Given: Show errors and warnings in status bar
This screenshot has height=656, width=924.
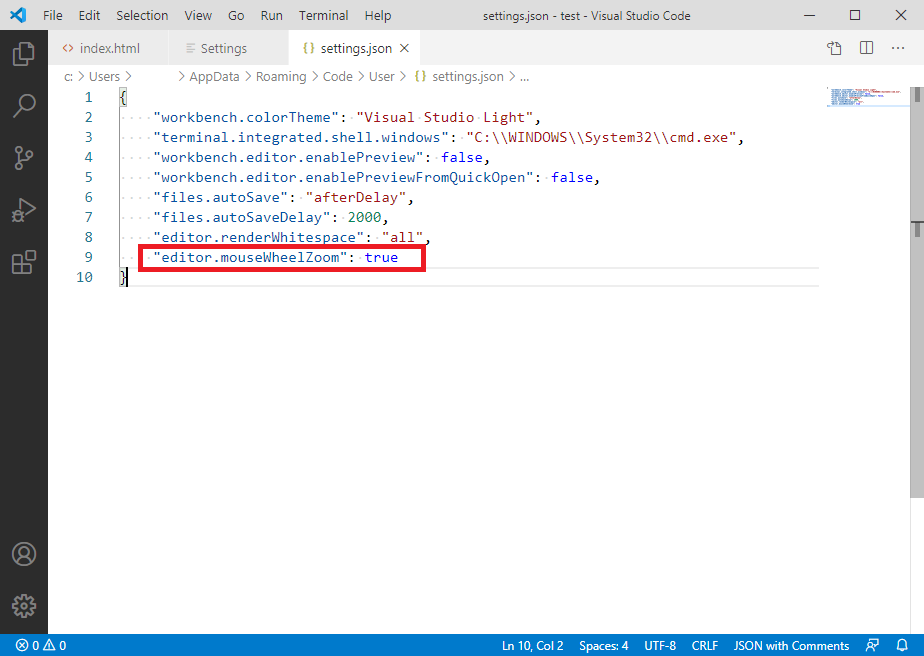Looking at the screenshot, I should [41, 645].
